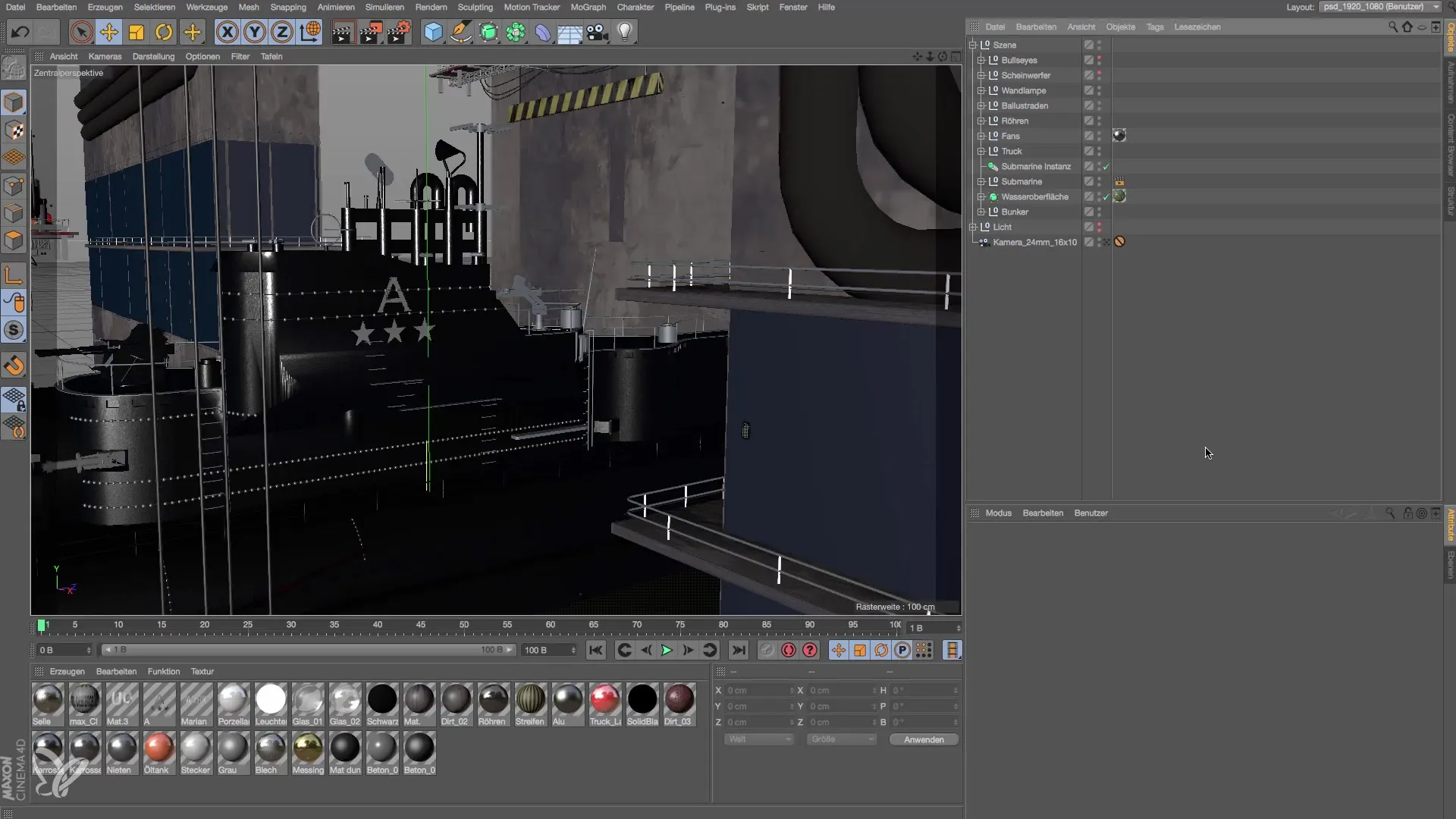Toggle the Z axis lock
Screen dimensions: 1456x819
point(282,32)
